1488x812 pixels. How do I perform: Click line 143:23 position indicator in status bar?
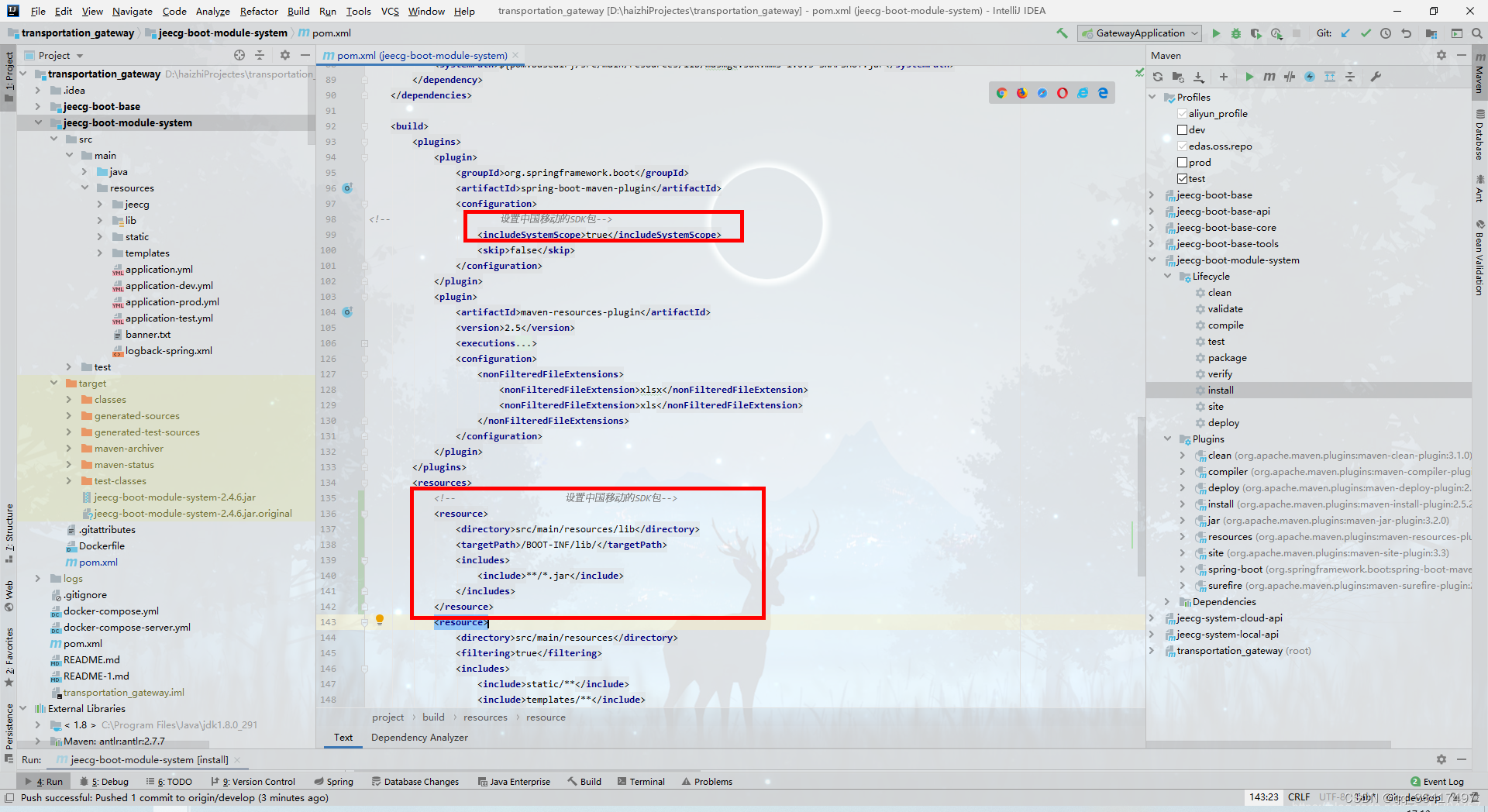1263,797
